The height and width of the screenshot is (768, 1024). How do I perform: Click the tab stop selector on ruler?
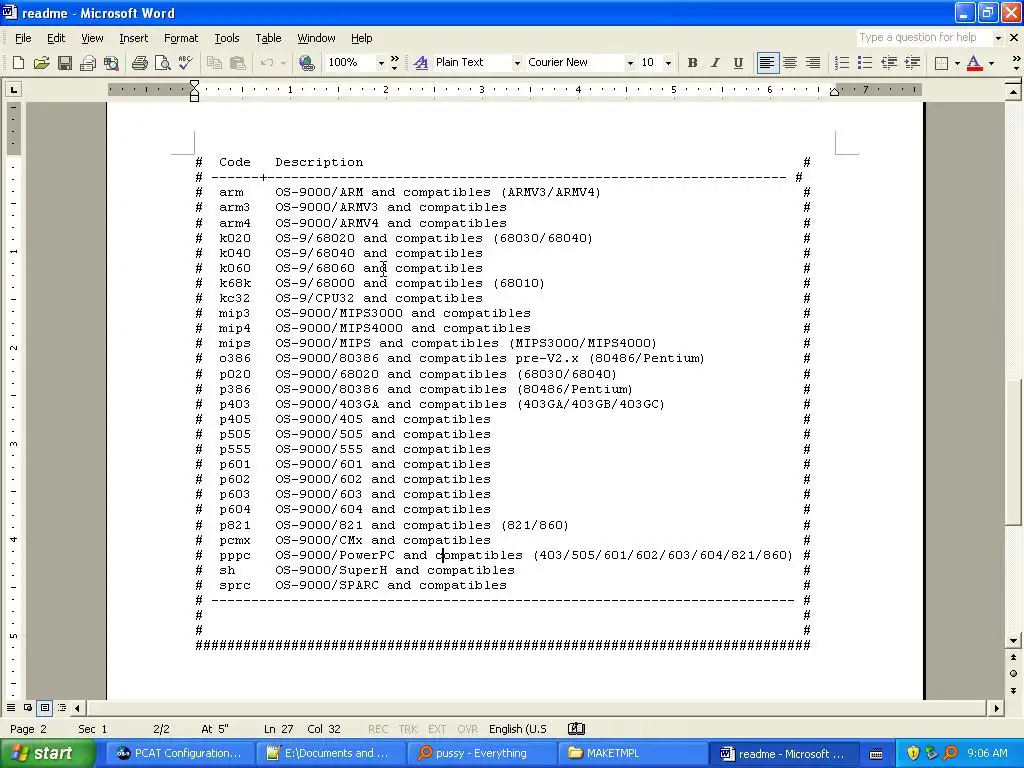[13, 89]
